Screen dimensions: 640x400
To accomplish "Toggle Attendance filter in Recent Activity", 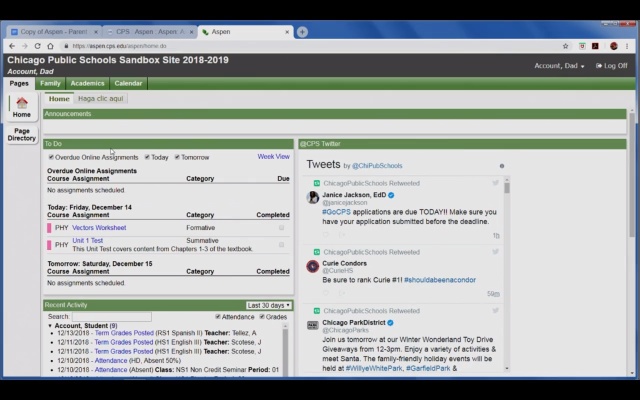I will [x=218, y=317].
